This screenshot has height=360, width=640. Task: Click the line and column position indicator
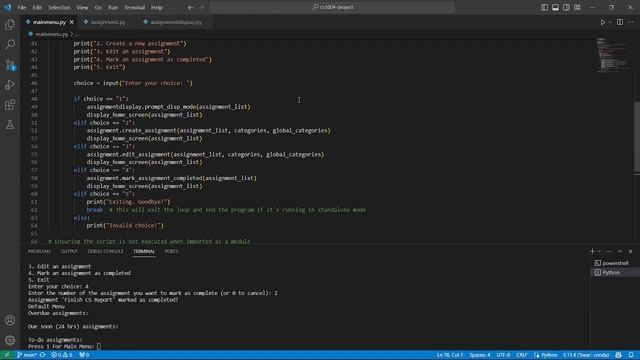450,355
